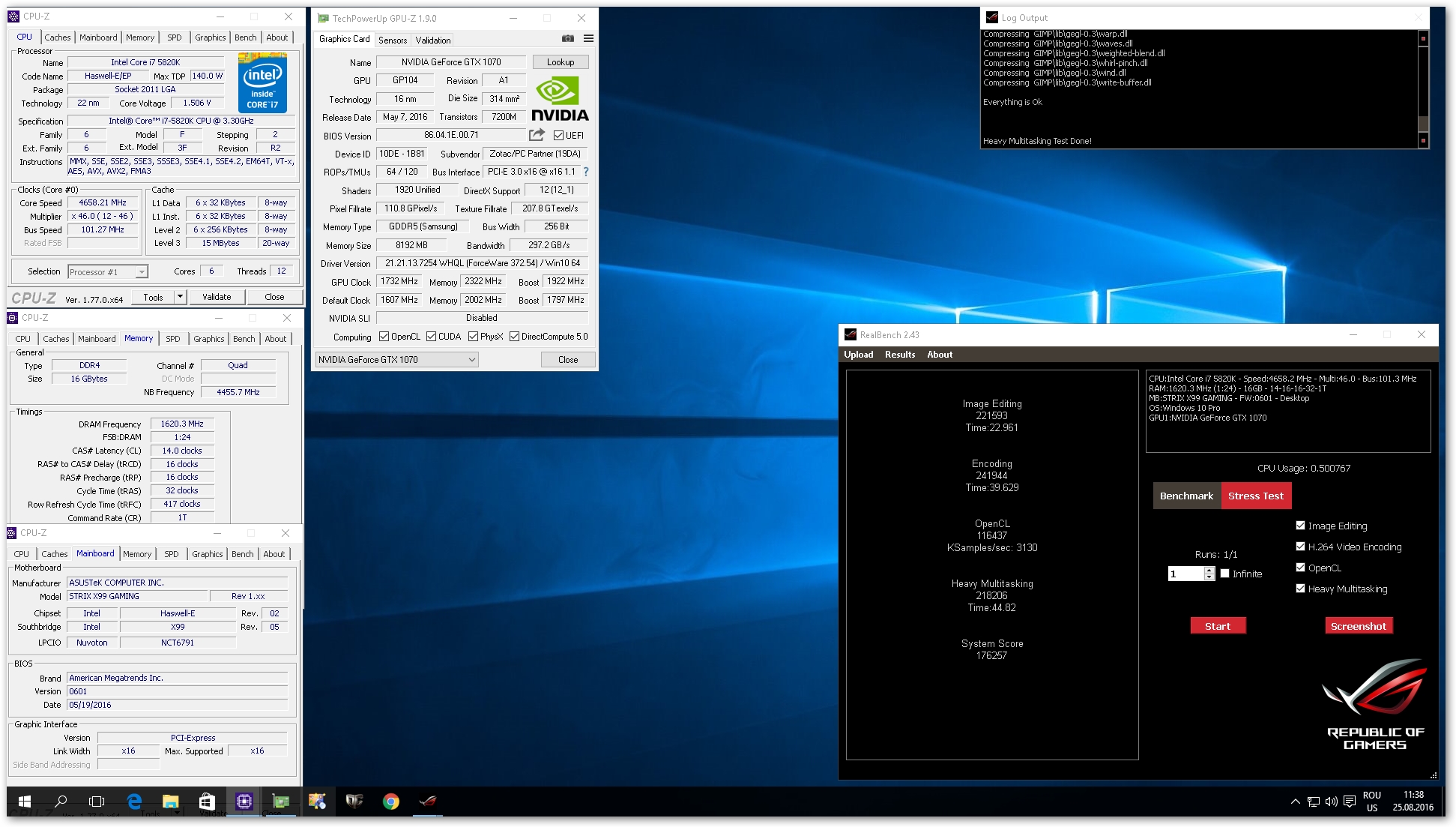Open Graphics tab in Mainboard CPU-Z window
The image size is (1456, 827).
click(208, 554)
